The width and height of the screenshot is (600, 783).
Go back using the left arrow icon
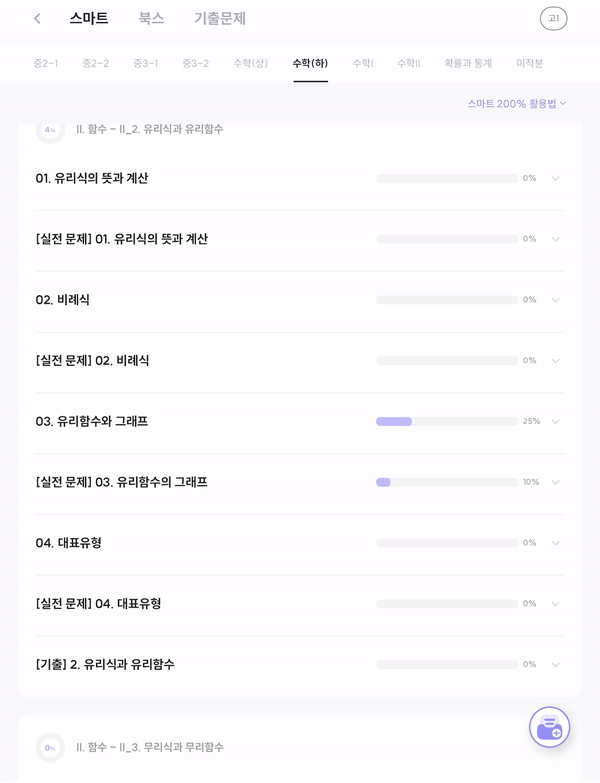pos(37,19)
